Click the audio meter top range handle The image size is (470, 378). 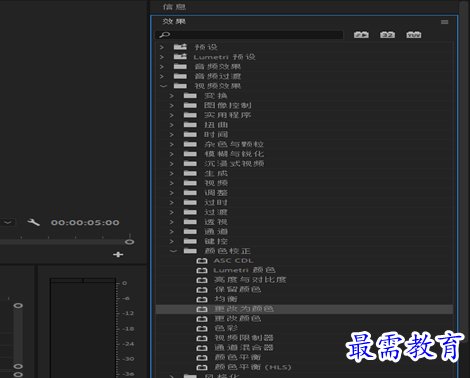point(18,305)
